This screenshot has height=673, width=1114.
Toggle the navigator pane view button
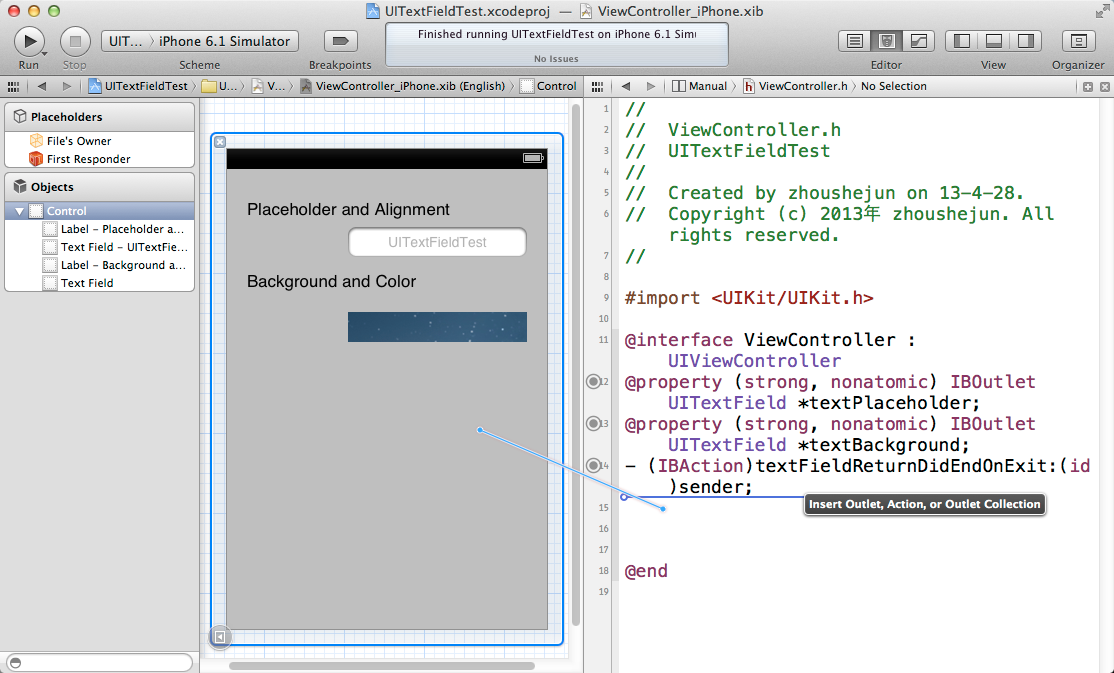coord(961,41)
